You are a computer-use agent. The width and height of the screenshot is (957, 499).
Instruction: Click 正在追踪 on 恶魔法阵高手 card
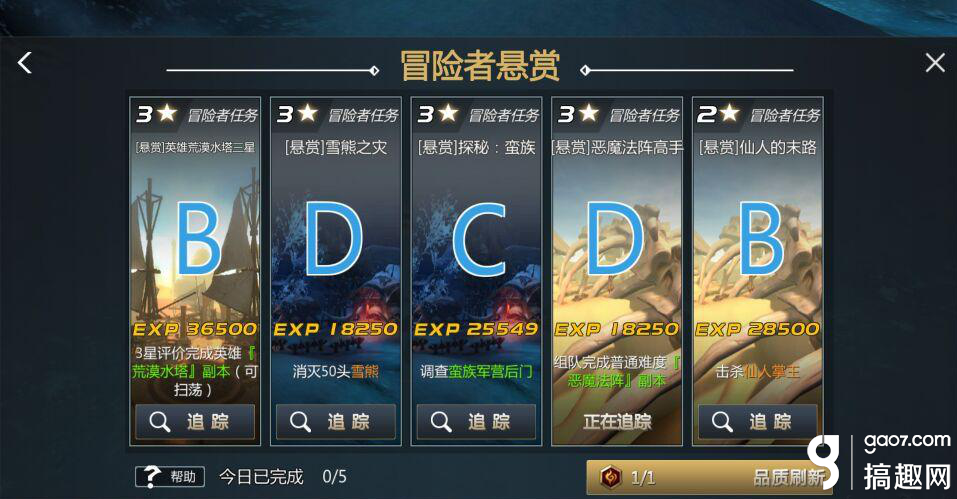coord(617,422)
